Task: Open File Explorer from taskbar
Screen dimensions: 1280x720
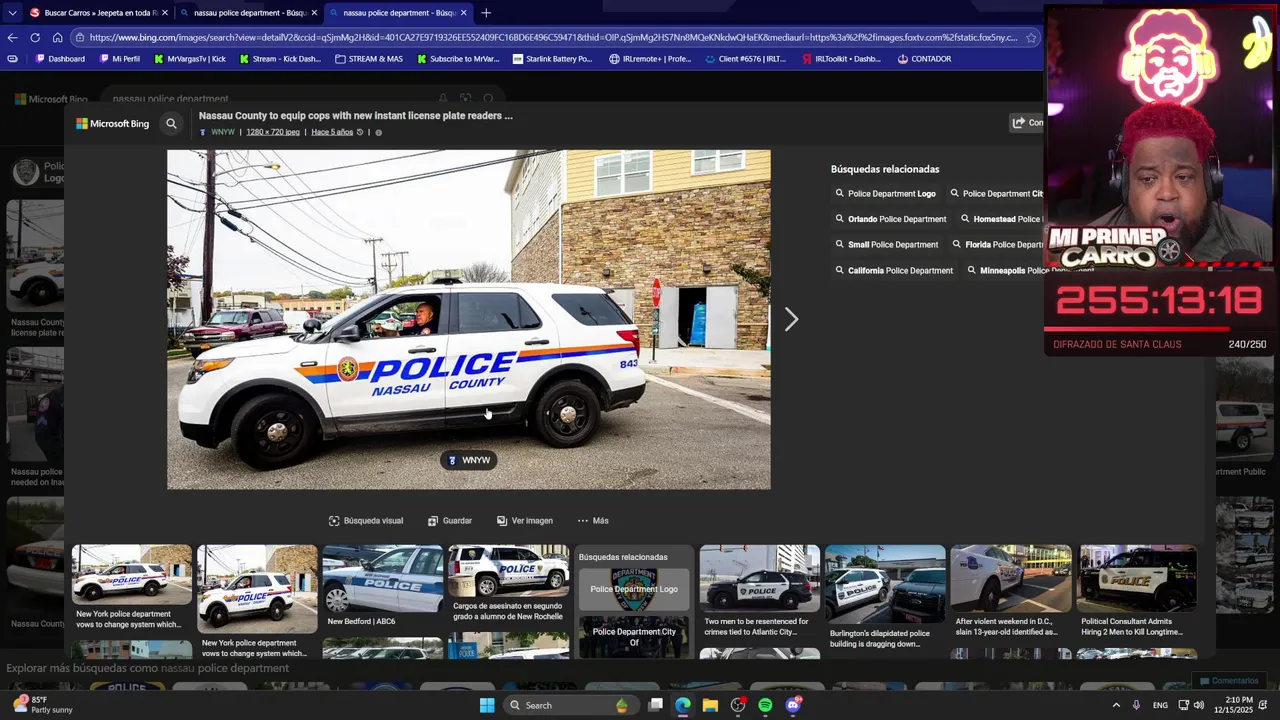Action: pyautogui.click(x=710, y=705)
